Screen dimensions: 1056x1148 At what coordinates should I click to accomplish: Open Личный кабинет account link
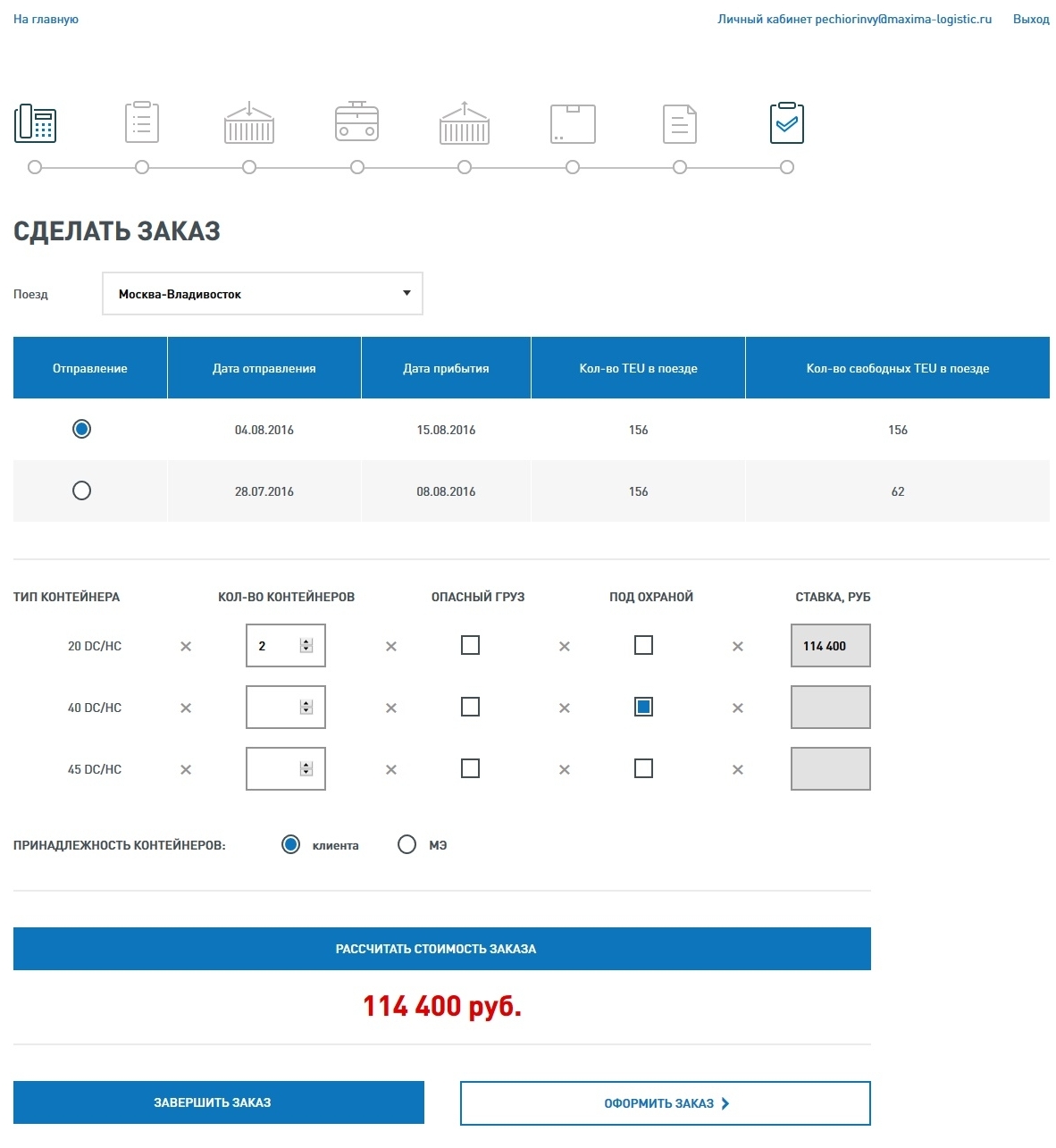tap(854, 19)
